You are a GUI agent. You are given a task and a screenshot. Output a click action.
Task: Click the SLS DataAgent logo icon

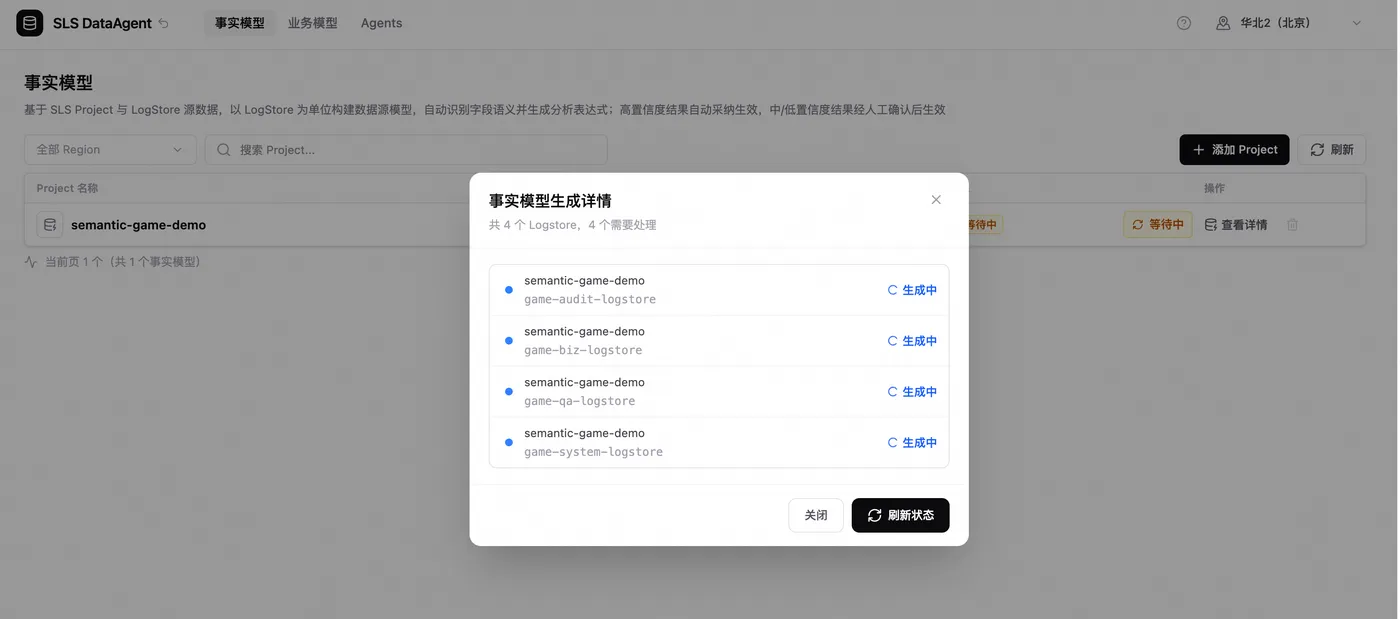click(30, 23)
